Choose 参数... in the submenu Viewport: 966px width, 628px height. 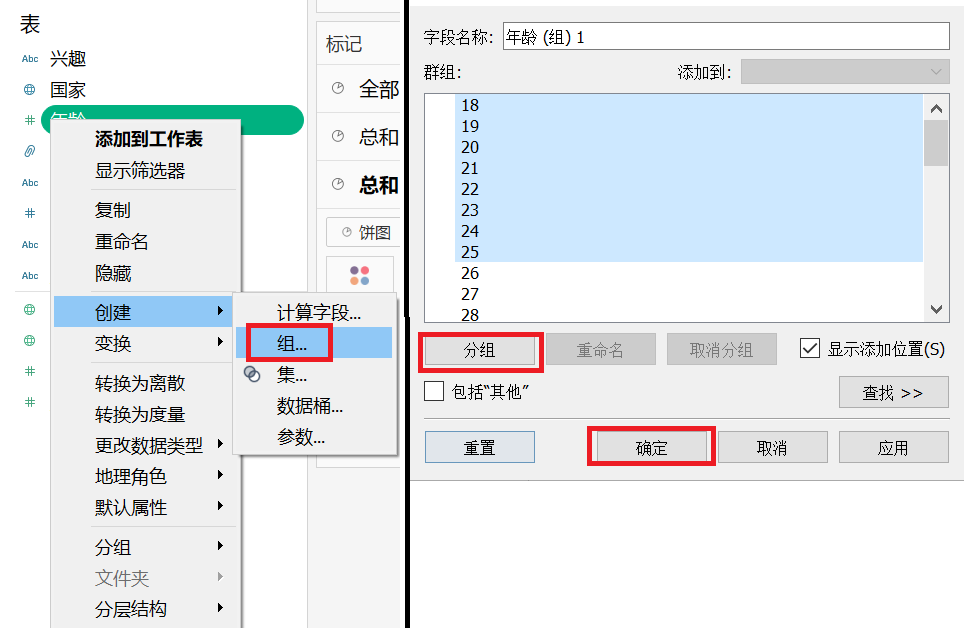point(301,437)
